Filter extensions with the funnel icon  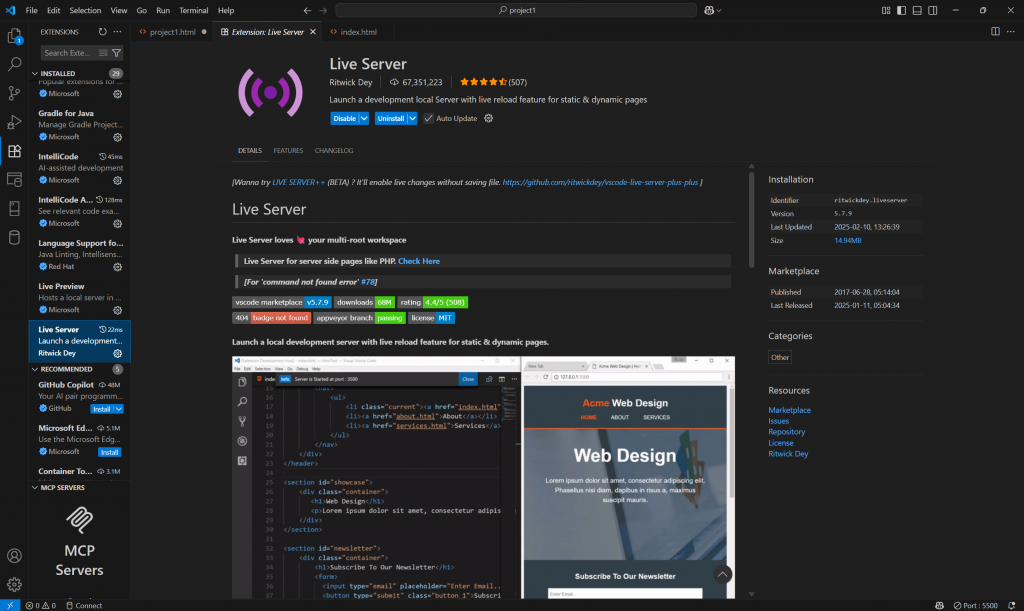[116, 53]
